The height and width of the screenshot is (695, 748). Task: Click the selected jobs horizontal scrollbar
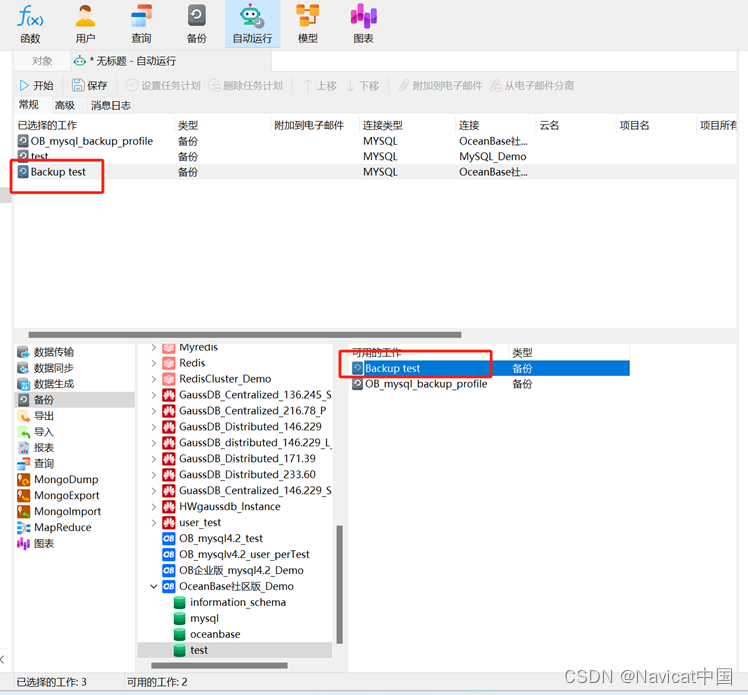(x=245, y=335)
